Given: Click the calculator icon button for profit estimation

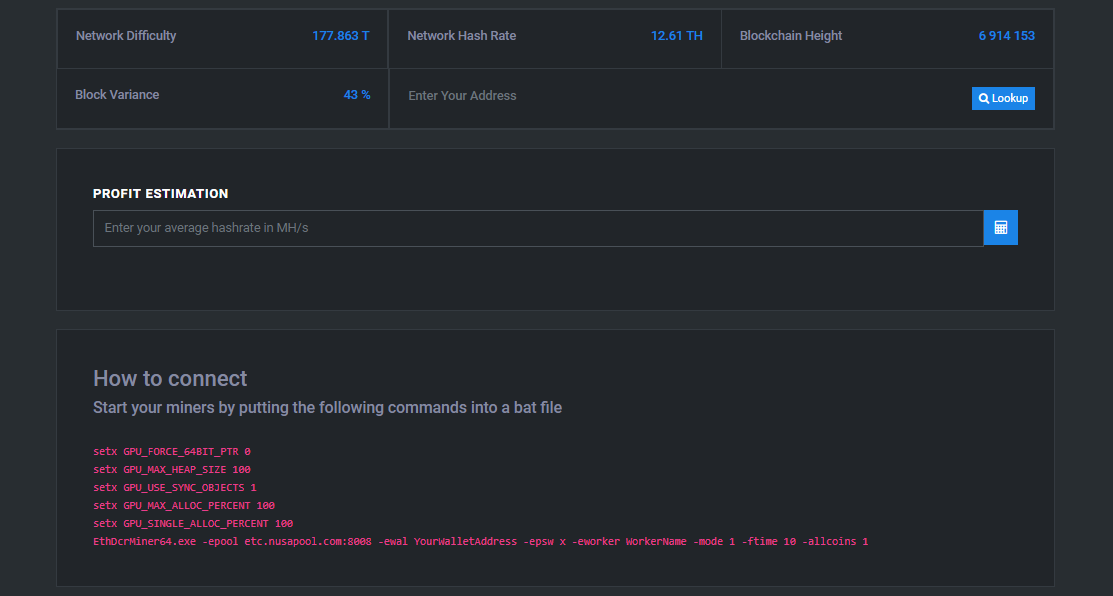Looking at the screenshot, I should (x=1001, y=228).
